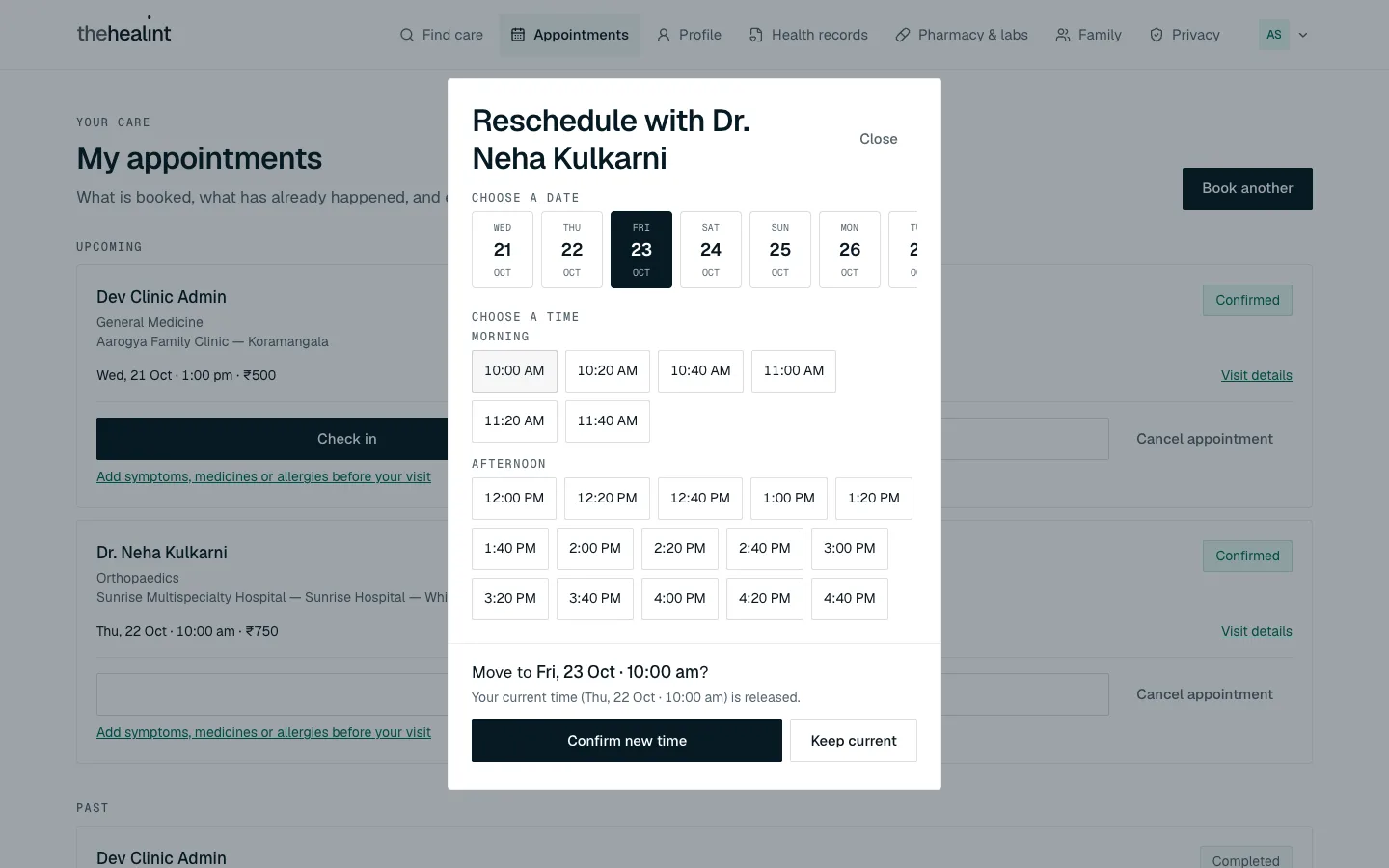This screenshot has height=868, width=1389.
Task: Click Keep current button
Action: pyautogui.click(x=854, y=741)
